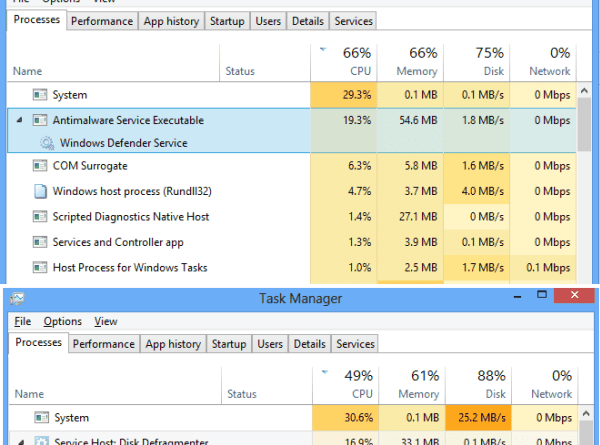Open App history tab in lower Task Manager

(173, 344)
